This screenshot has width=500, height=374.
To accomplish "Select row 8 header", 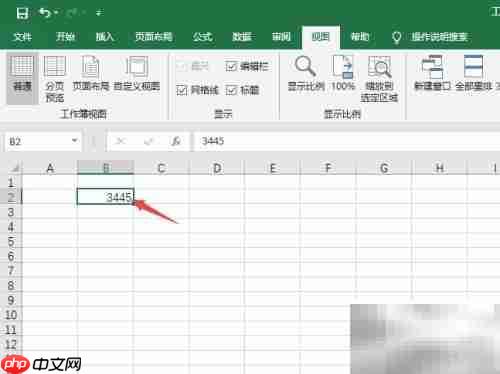I will (x=11, y=285).
